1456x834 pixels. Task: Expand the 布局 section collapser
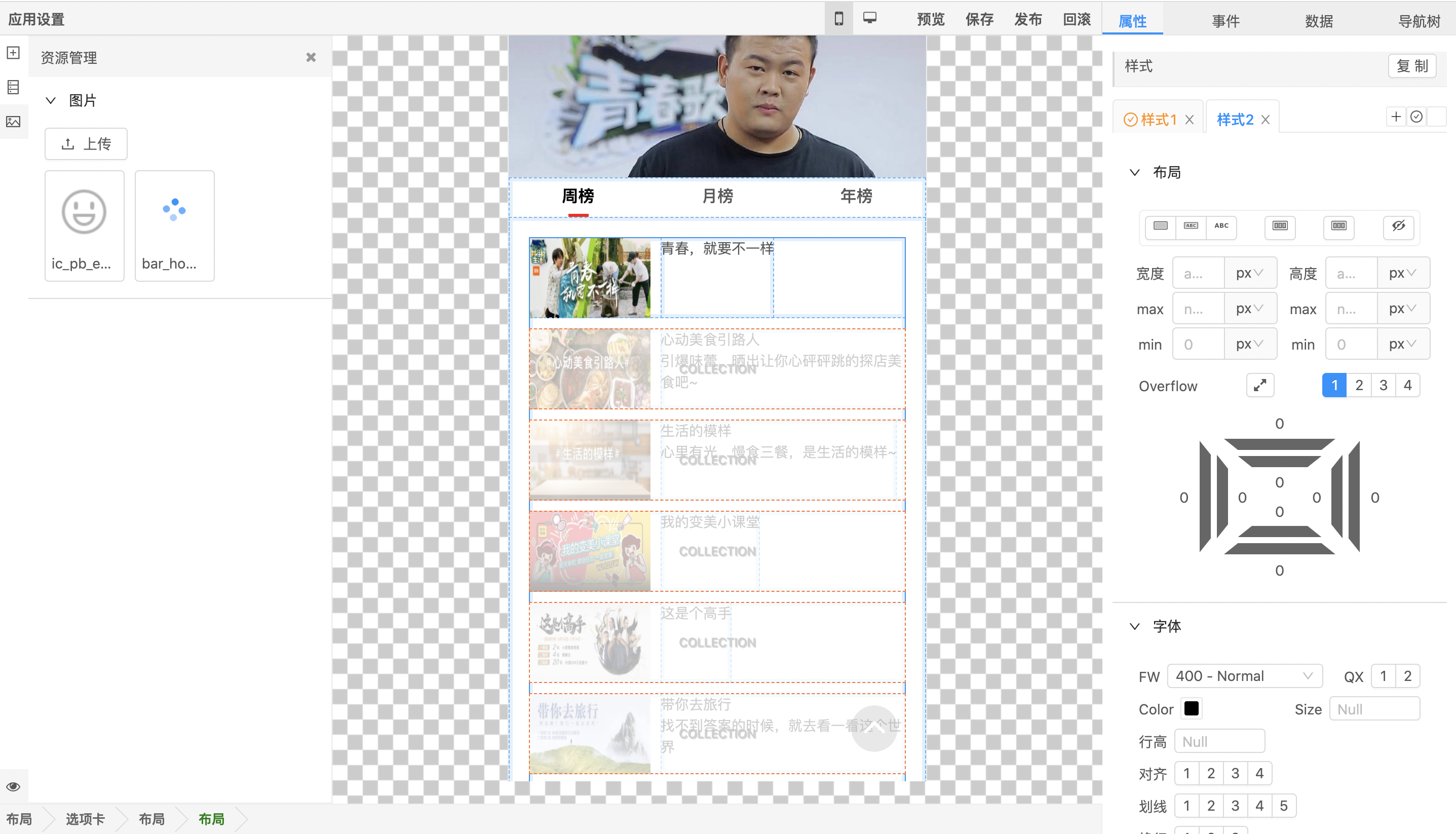[x=1135, y=170]
